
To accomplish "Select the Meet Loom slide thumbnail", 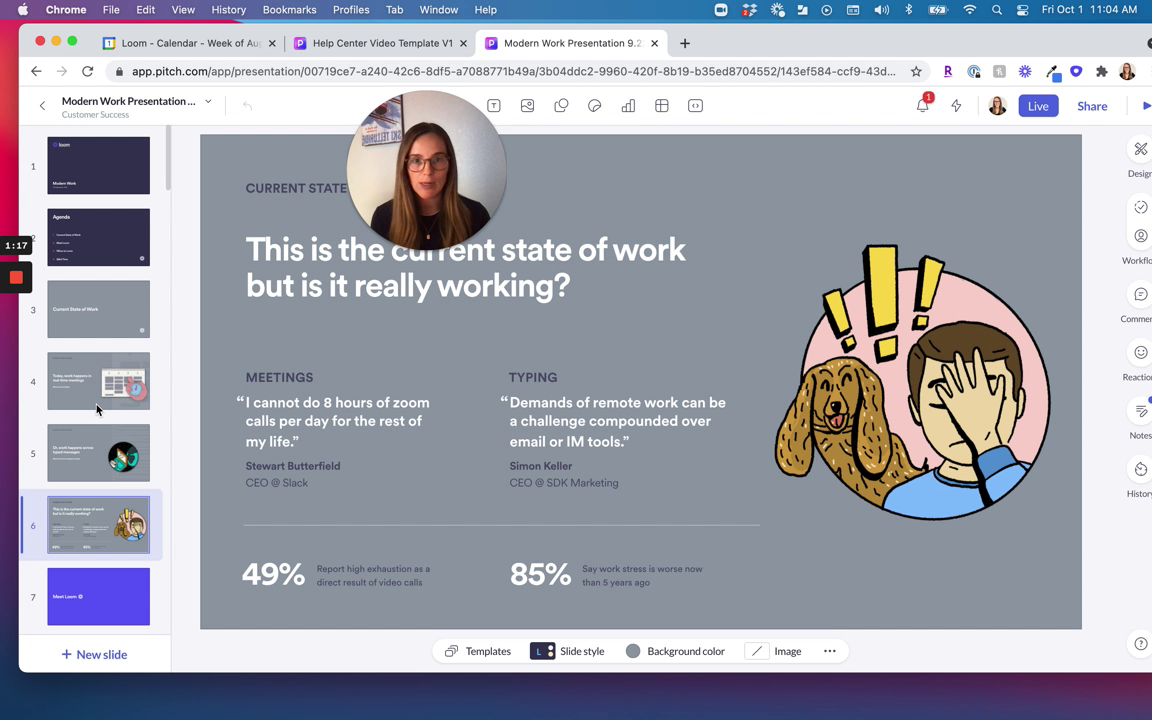I will (98, 596).
